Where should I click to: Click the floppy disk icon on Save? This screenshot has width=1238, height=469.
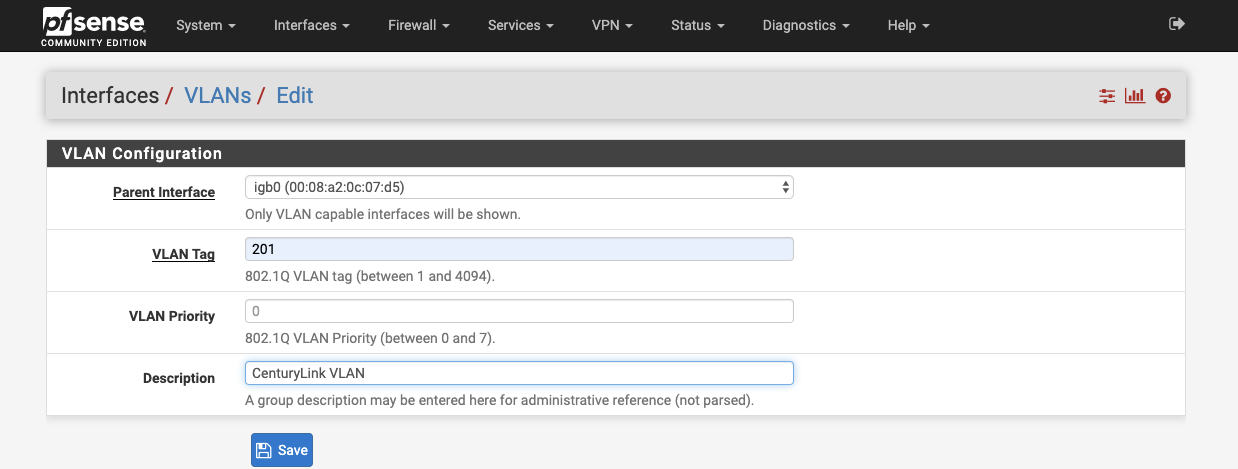tap(263, 450)
